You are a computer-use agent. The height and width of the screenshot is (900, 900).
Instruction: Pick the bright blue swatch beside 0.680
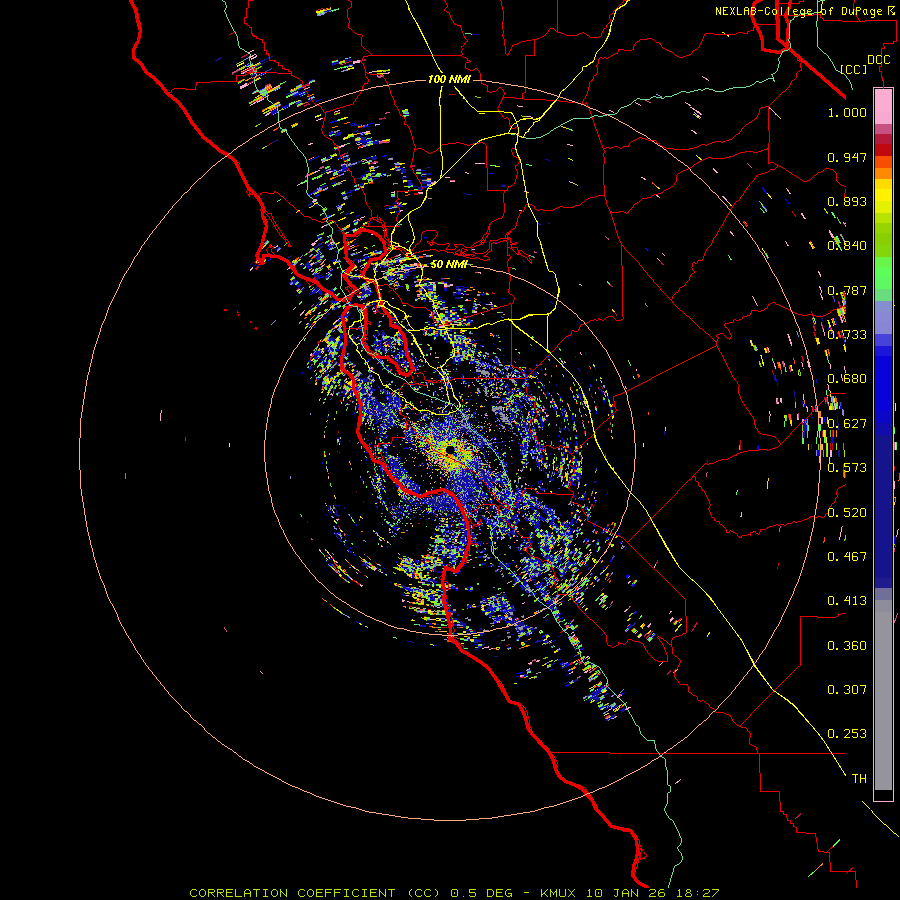click(x=883, y=385)
